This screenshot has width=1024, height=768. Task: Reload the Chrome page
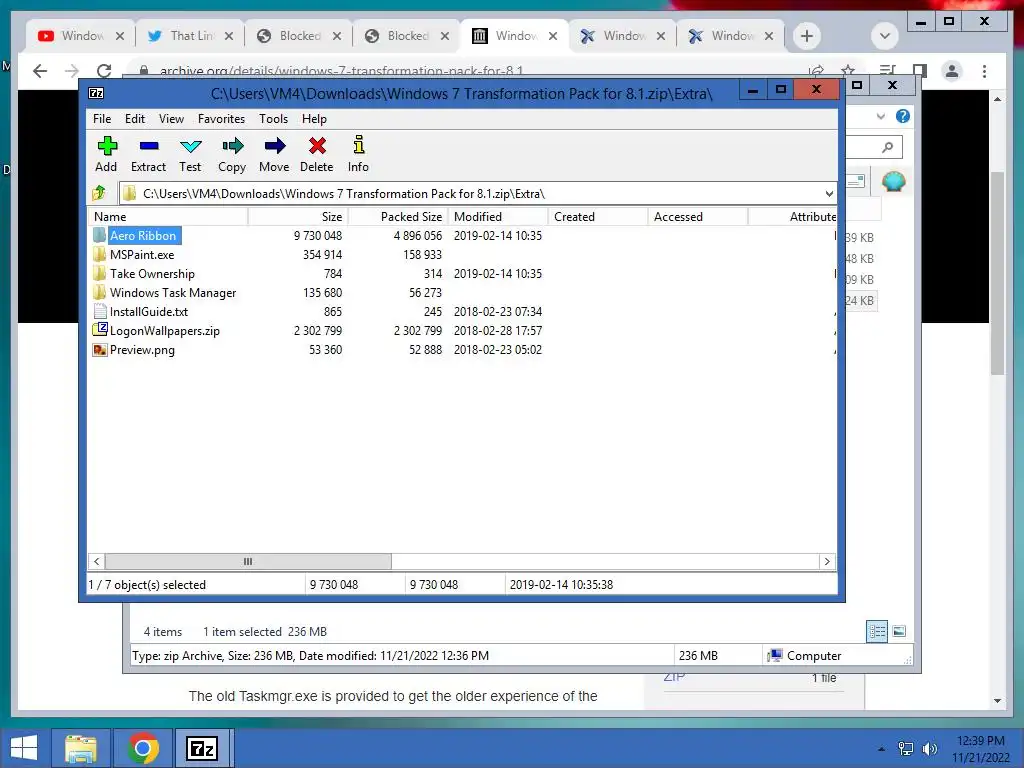(104, 71)
